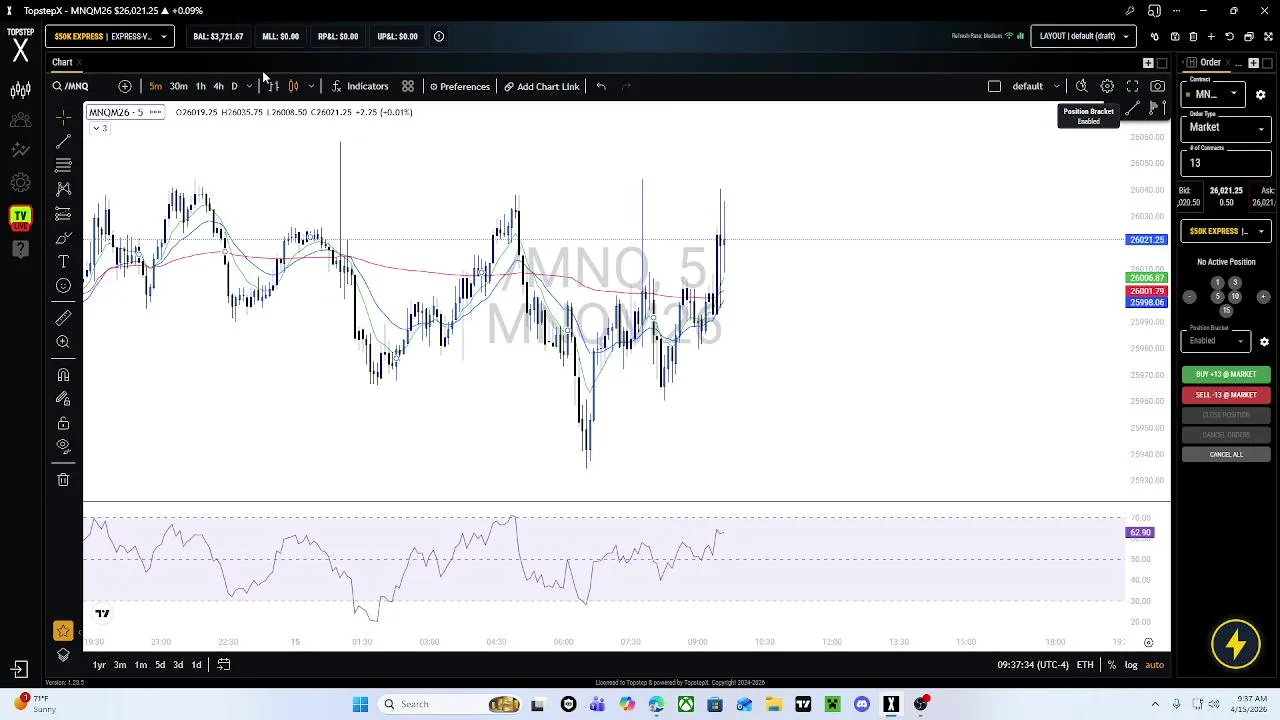Toggle lock all drawing tools
Viewport: 1280px width, 720px height.
pyautogui.click(x=63, y=423)
